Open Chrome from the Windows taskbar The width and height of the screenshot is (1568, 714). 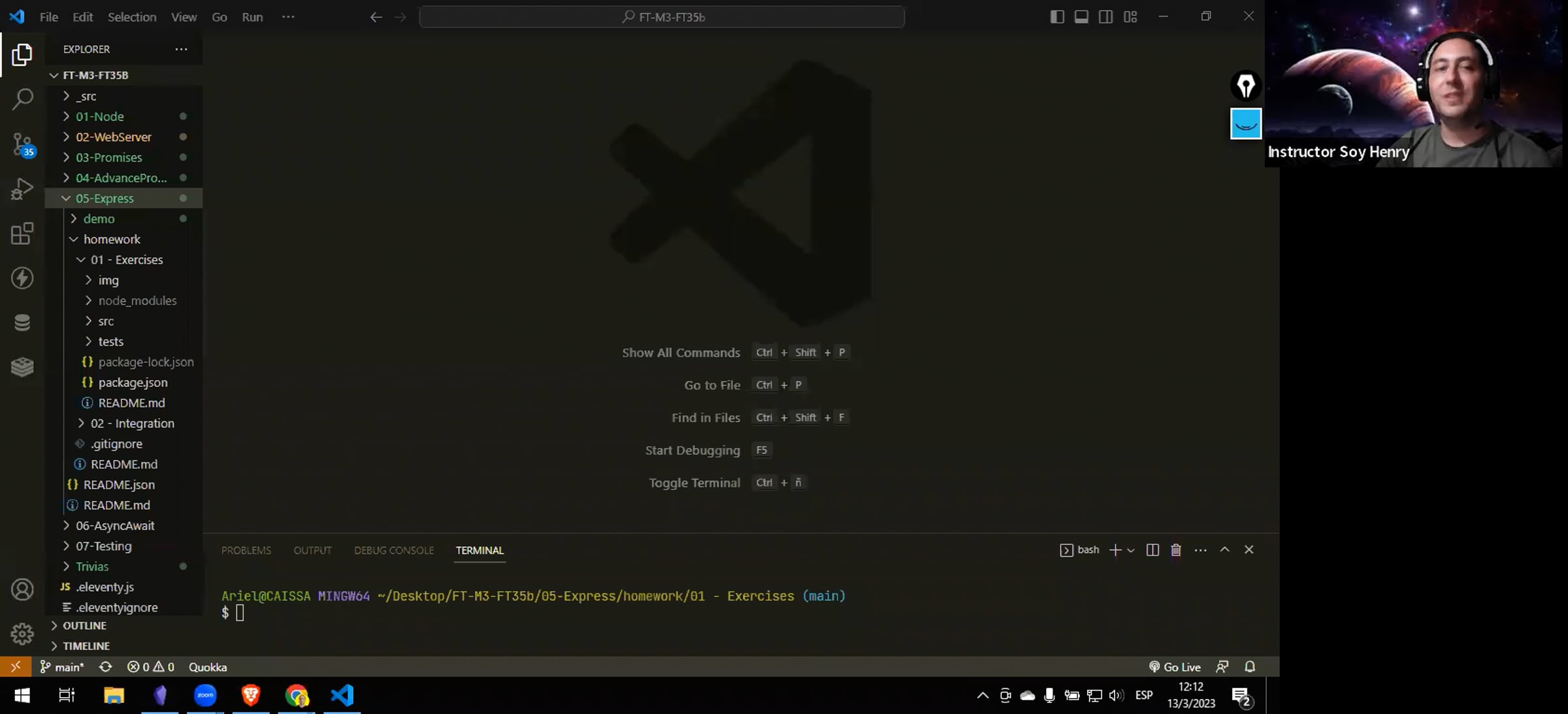pos(297,696)
